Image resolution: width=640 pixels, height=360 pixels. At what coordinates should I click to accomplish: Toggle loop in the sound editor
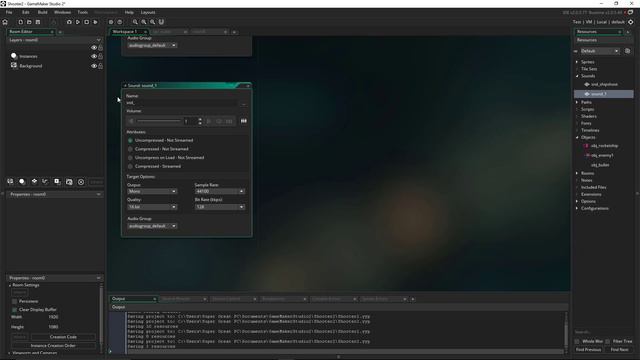click(219, 121)
